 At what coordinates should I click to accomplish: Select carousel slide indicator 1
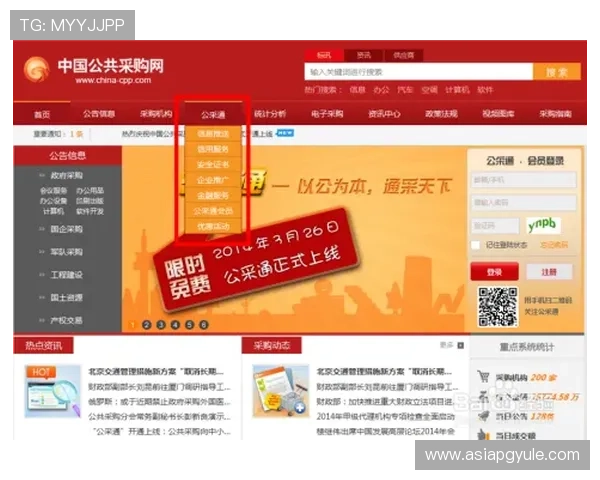[x=132, y=325]
